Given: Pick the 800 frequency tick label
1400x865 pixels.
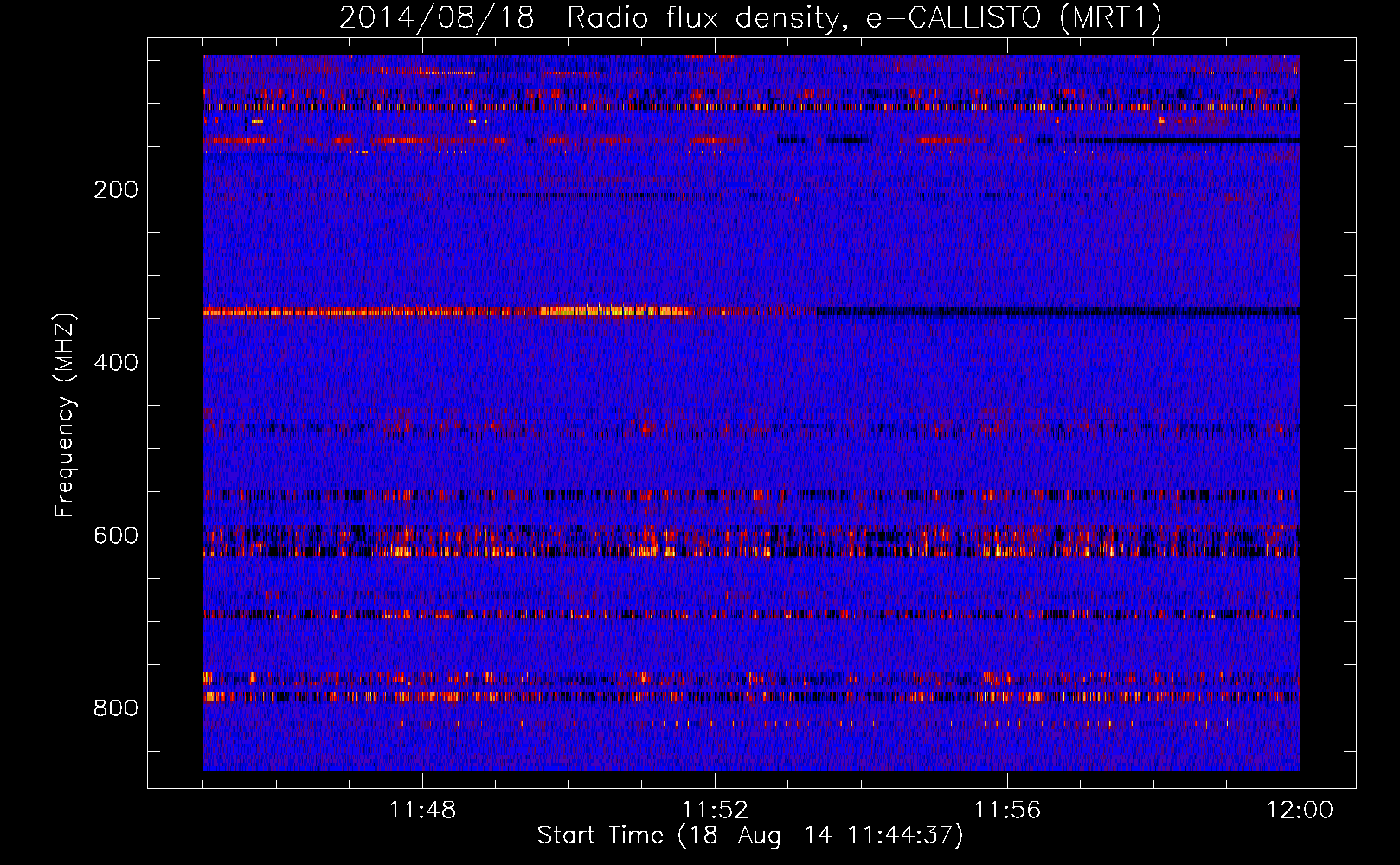Looking at the screenshot, I should [116, 708].
